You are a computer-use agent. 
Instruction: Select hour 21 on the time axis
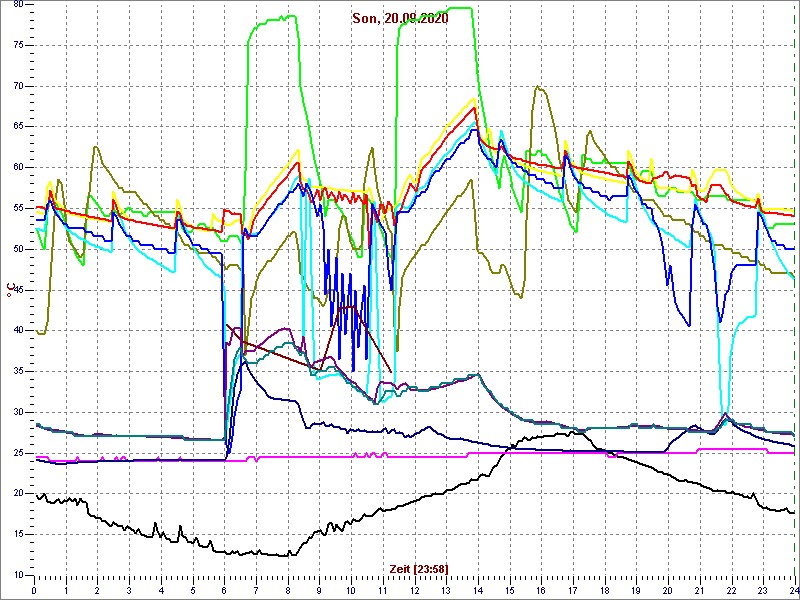point(699,590)
